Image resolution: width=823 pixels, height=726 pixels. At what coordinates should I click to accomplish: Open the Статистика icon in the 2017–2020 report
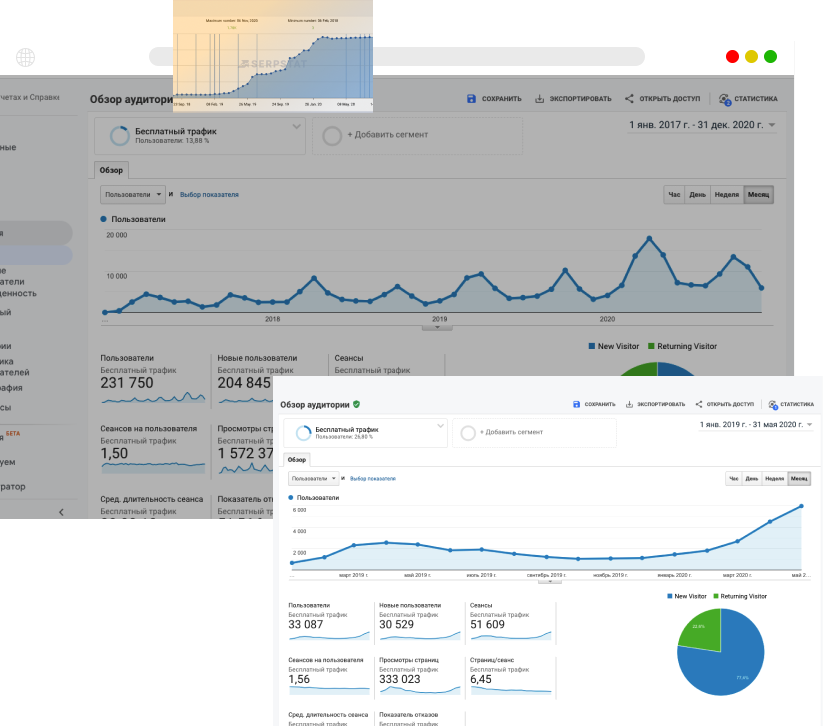coord(724,99)
